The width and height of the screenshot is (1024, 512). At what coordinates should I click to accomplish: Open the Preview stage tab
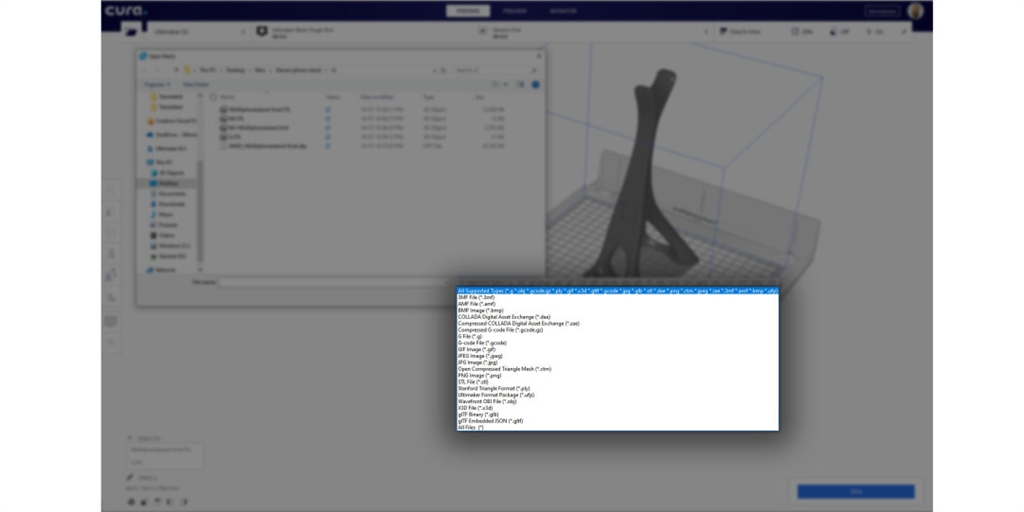(514, 11)
